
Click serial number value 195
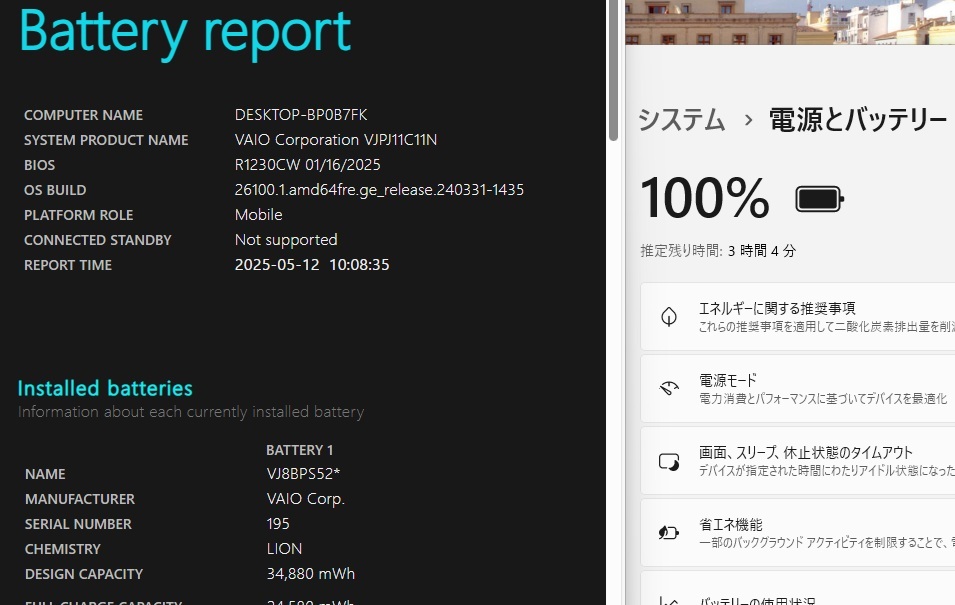278,523
